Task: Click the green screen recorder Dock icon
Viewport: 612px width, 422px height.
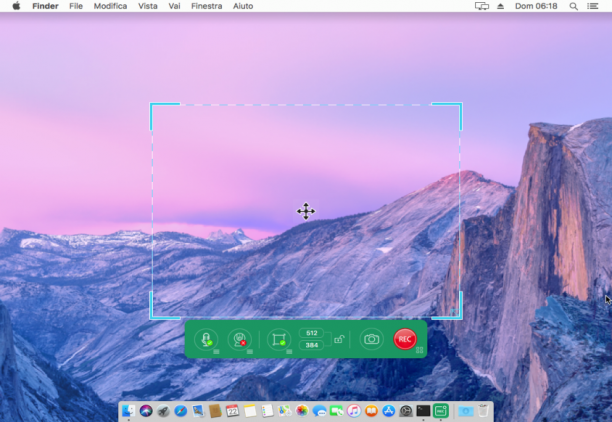Action: point(441,411)
